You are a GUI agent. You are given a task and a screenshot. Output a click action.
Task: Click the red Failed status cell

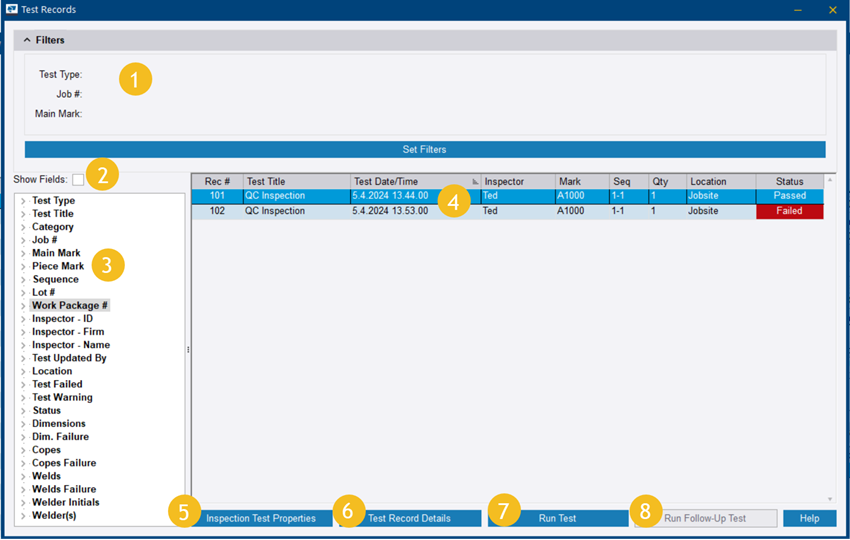(789, 211)
